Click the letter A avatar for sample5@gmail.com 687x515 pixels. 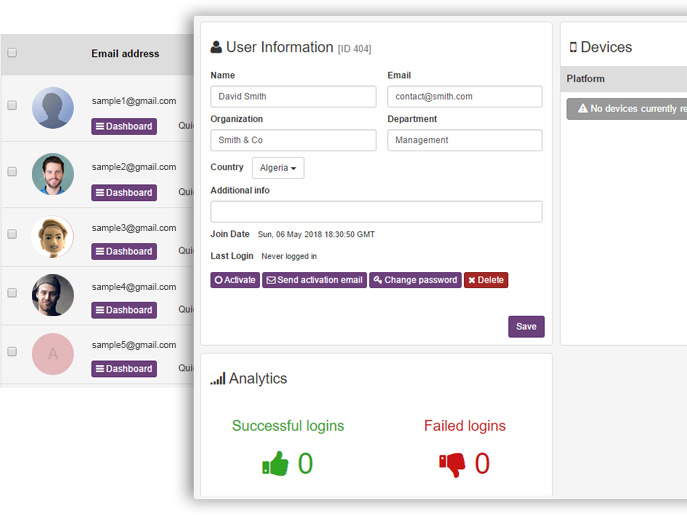click(x=53, y=354)
